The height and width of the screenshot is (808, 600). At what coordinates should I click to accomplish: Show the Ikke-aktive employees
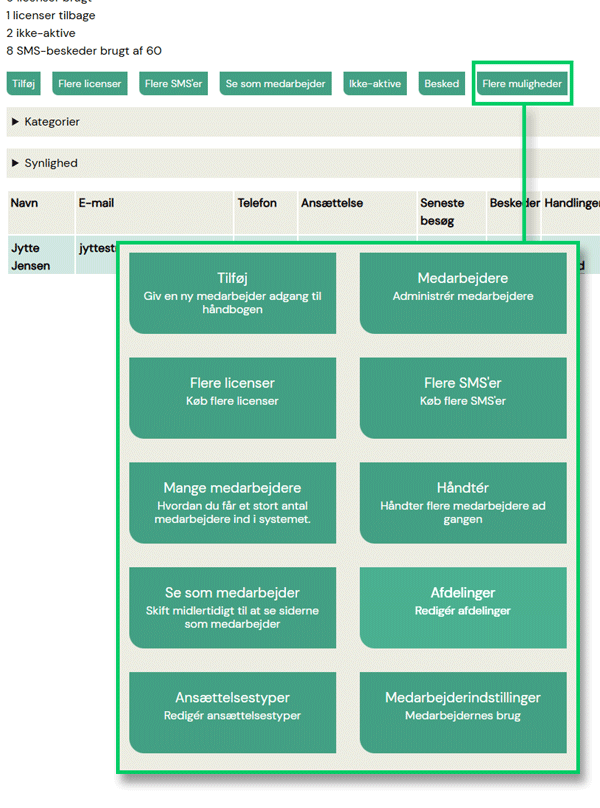pos(375,83)
